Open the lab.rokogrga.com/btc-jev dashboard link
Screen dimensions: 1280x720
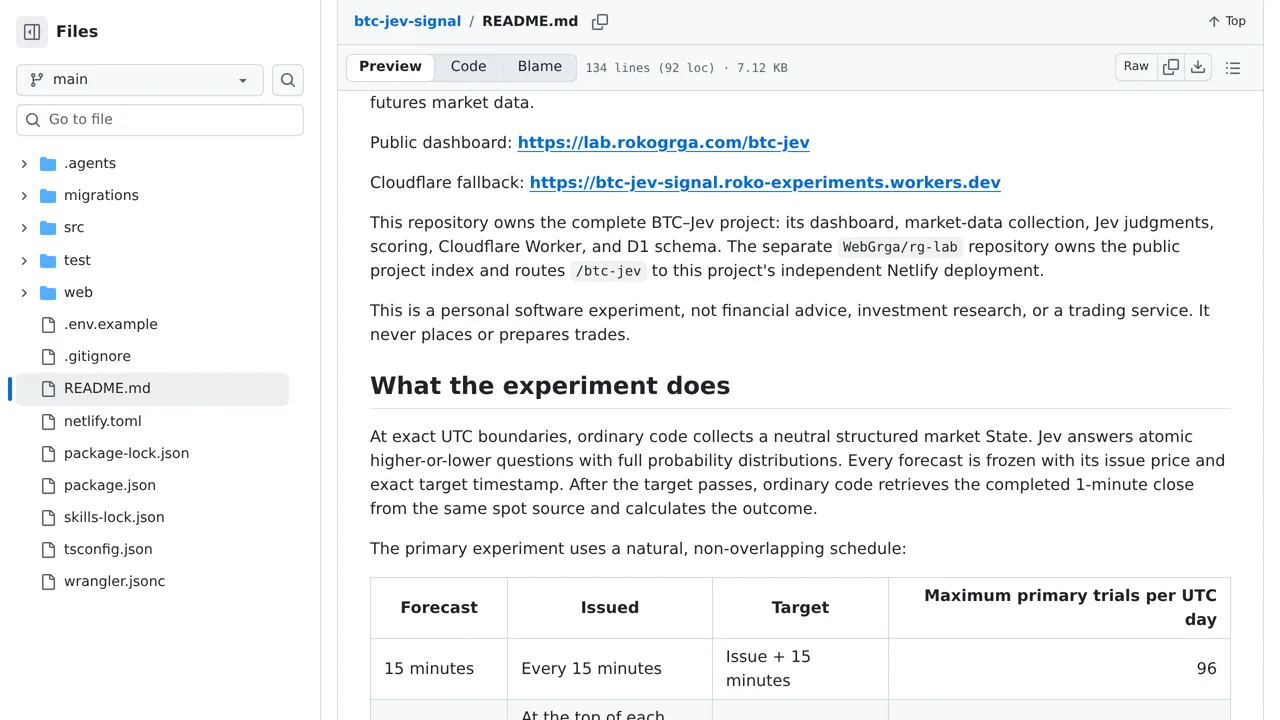[x=663, y=143]
